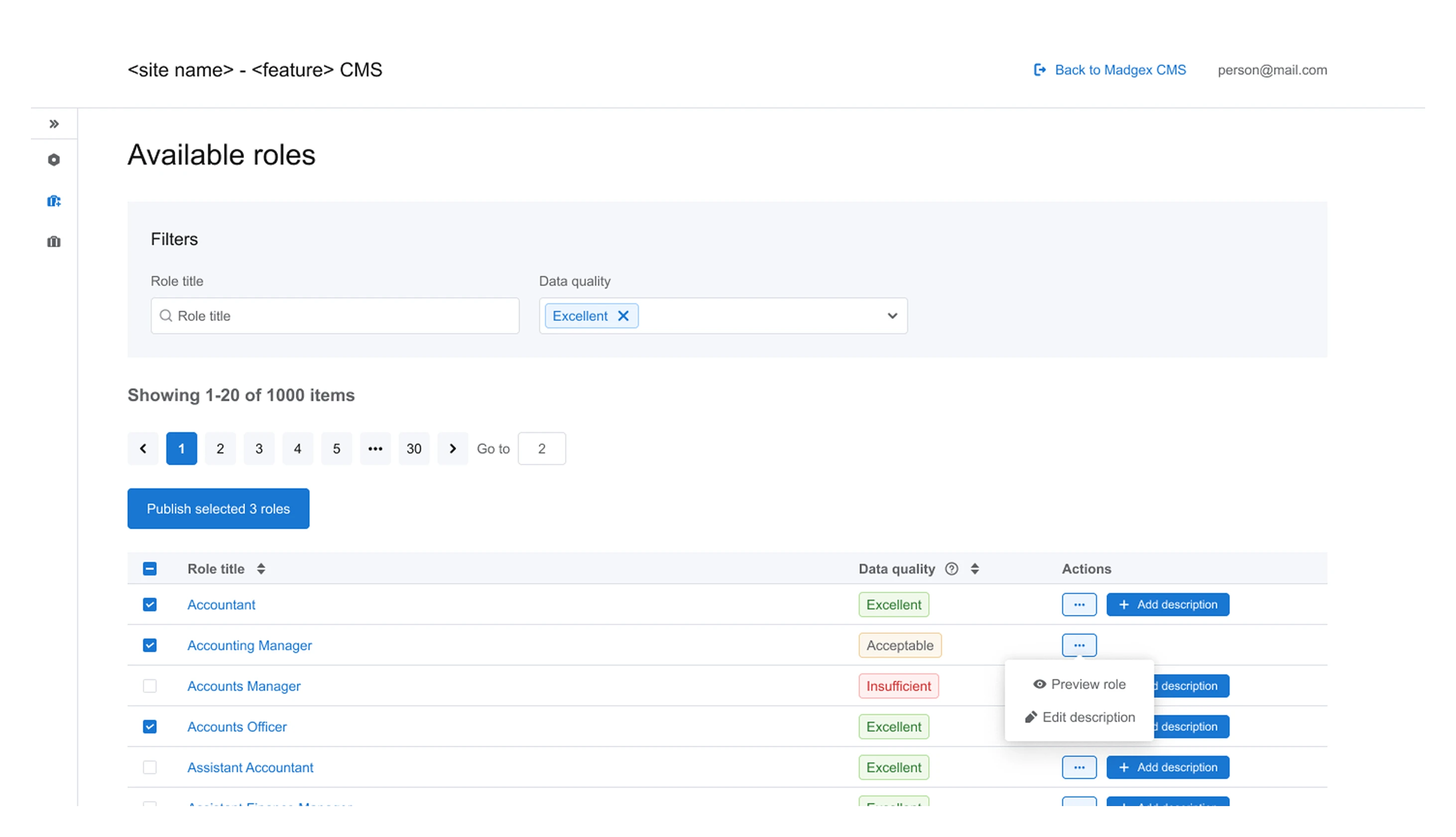Click Add description for Assistant Accountant

[x=1168, y=767]
